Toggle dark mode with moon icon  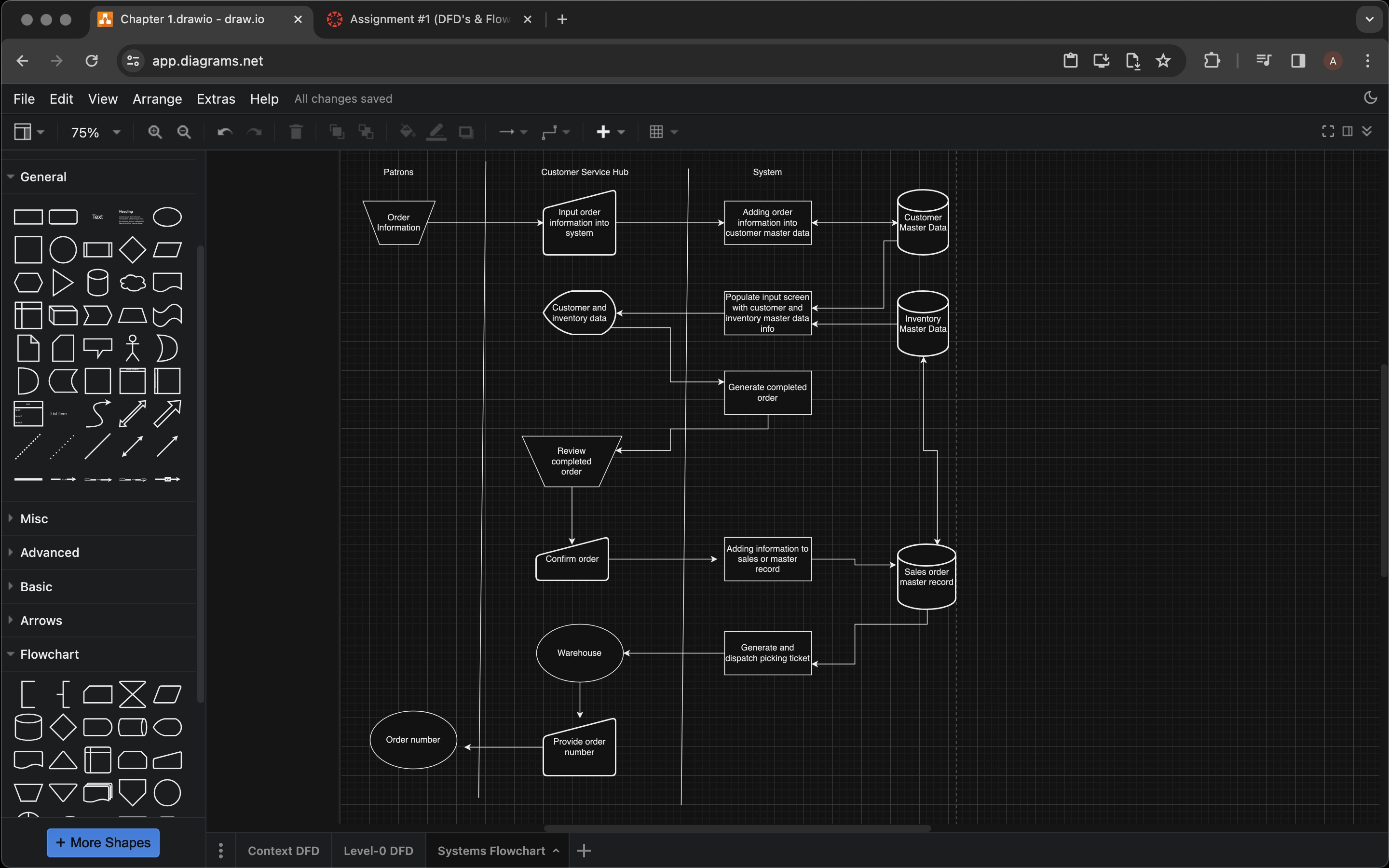pyautogui.click(x=1370, y=98)
